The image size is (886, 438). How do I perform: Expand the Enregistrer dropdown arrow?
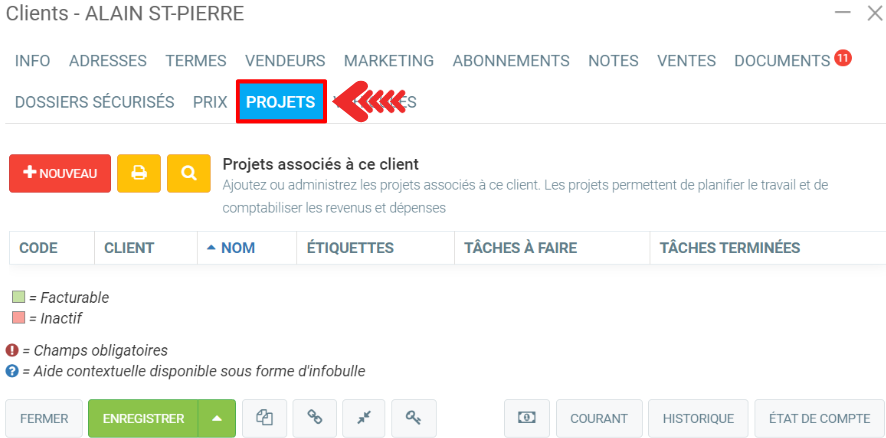click(217, 418)
